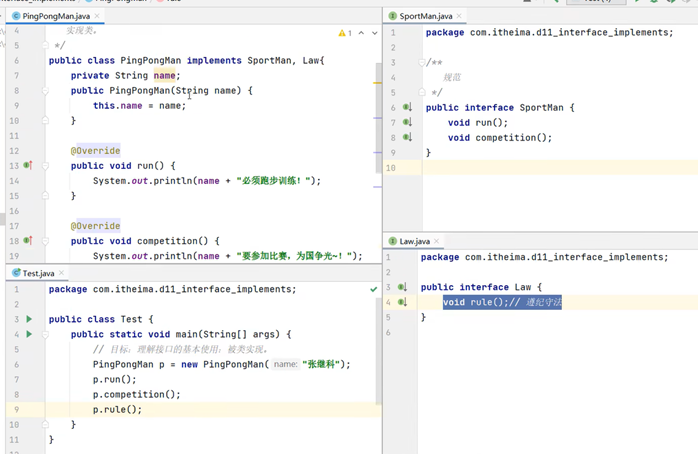Close the Test.java tab
Viewport: 698px width, 454px height.
click(x=61, y=273)
